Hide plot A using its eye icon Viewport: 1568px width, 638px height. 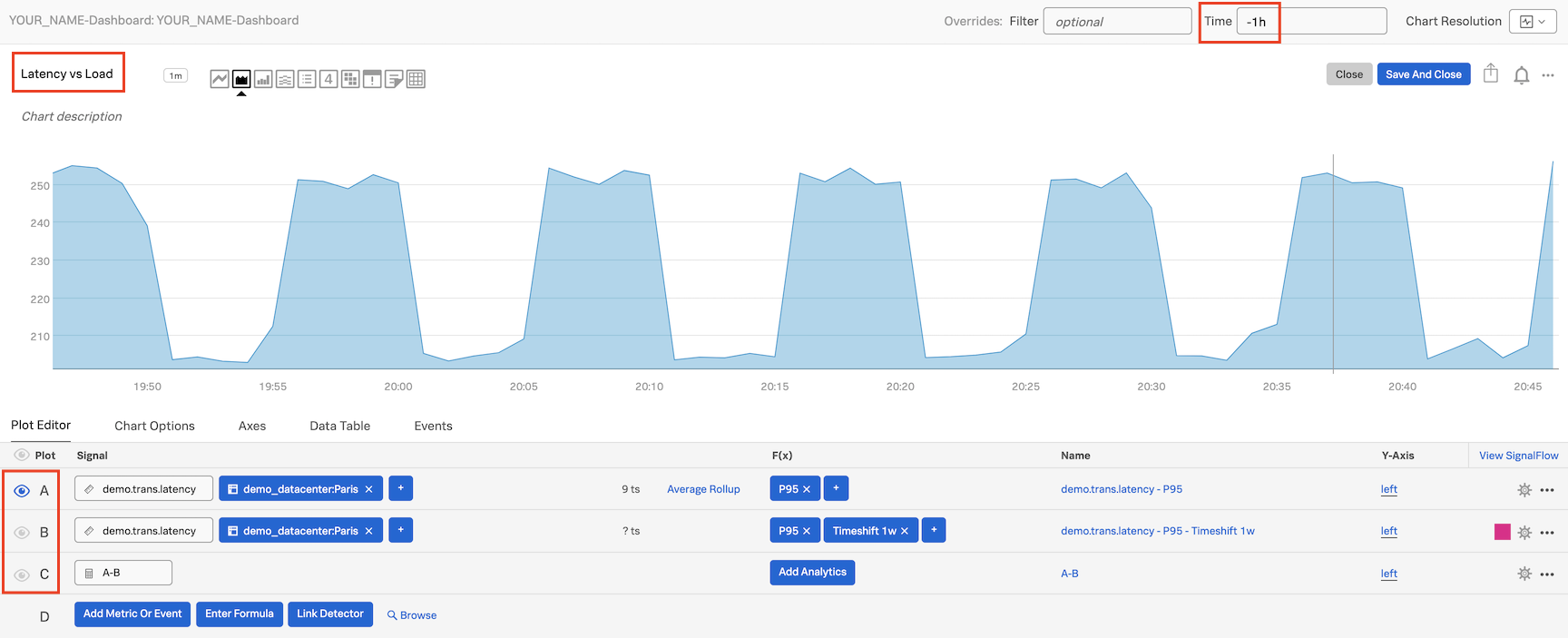pos(22,490)
